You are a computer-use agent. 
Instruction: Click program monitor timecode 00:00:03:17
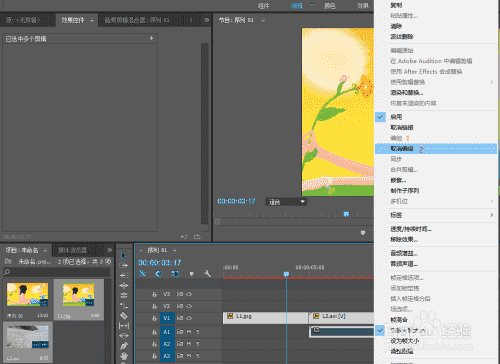[236, 201]
